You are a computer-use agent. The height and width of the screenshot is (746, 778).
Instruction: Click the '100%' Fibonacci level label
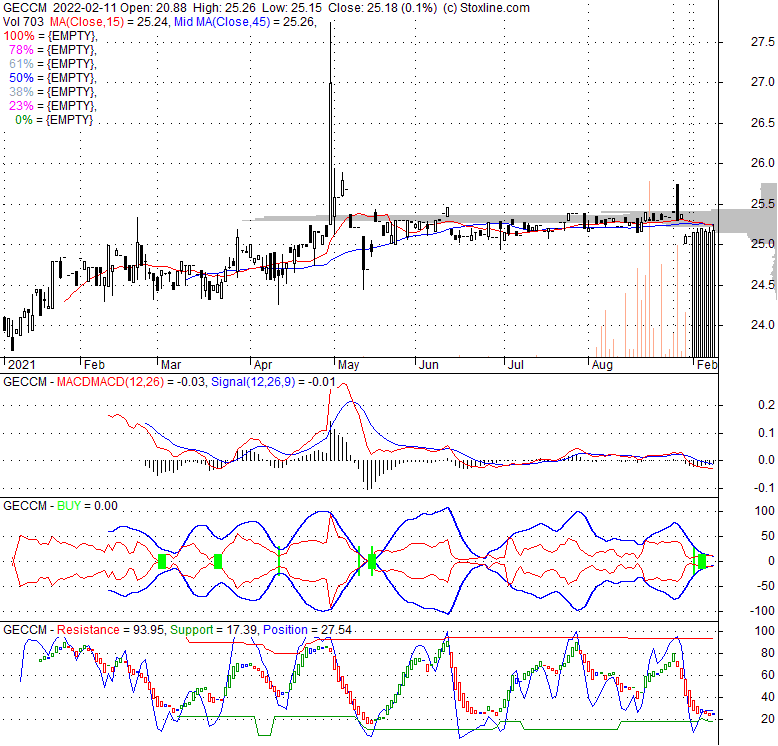[19, 36]
